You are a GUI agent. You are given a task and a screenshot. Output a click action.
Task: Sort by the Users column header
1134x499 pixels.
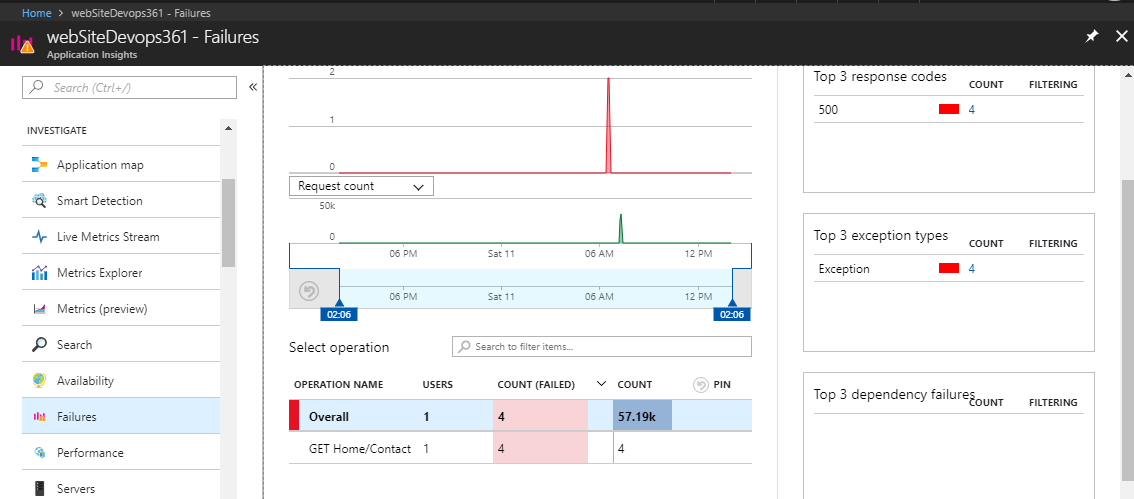(x=438, y=385)
